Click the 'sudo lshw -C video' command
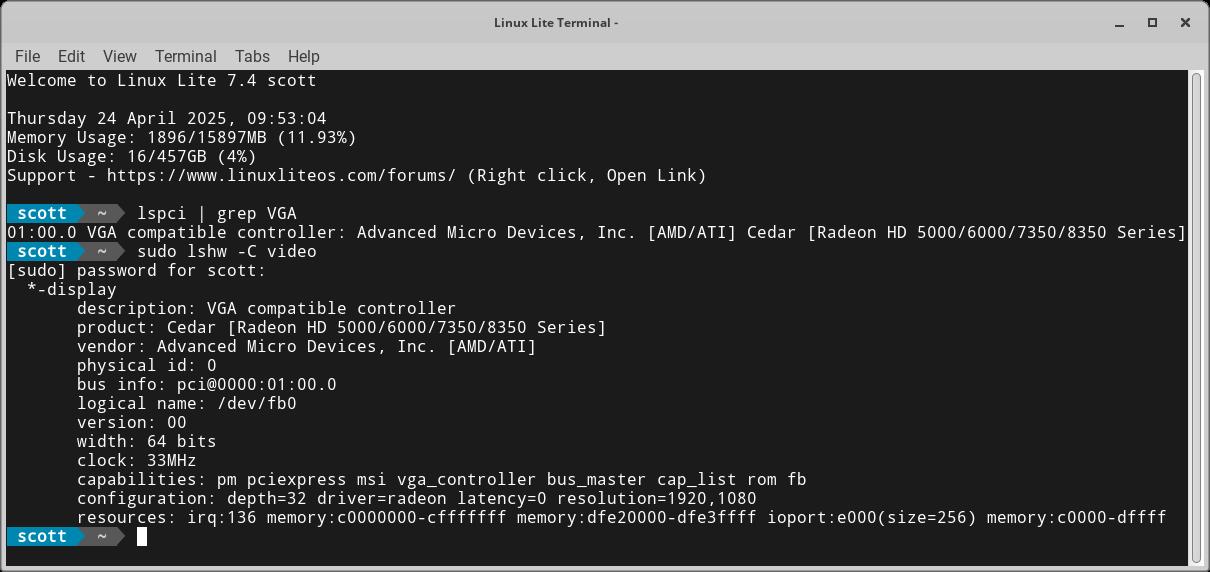 click(226, 251)
